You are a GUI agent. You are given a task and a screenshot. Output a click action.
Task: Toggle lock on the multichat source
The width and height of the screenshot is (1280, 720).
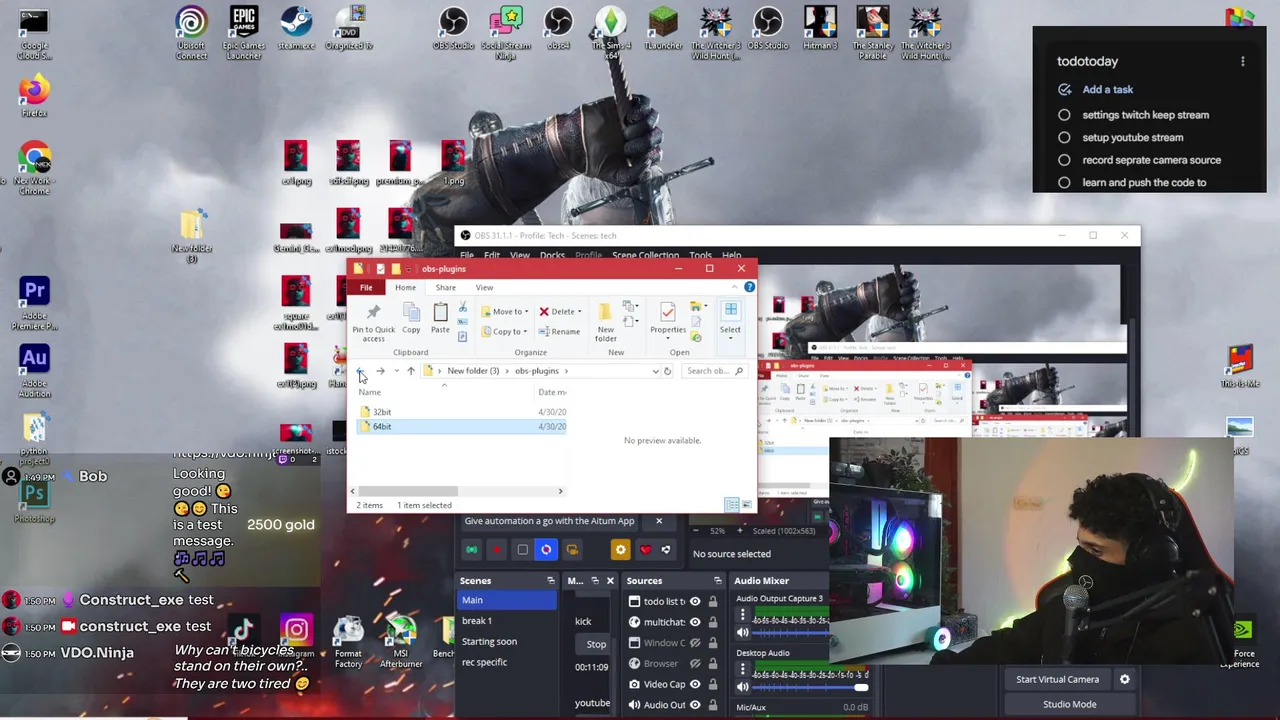coord(713,622)
